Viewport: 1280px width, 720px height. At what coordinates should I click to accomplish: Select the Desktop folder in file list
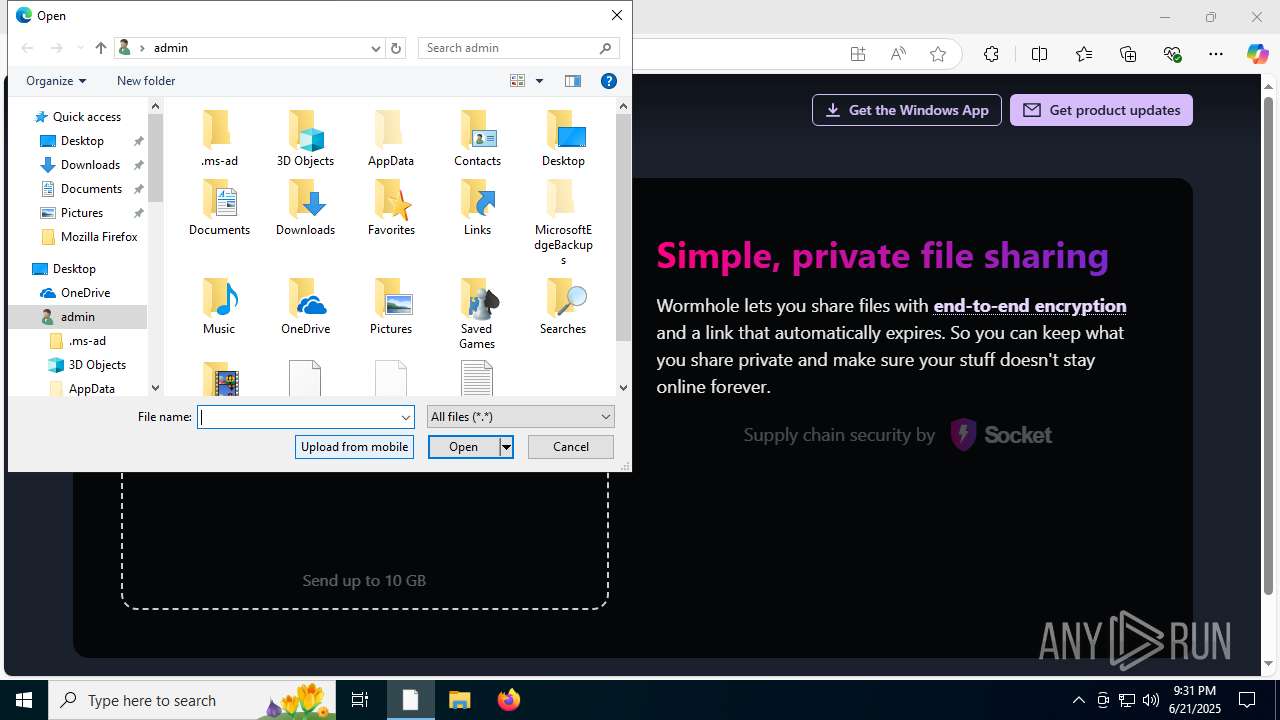tap(563, 138)
